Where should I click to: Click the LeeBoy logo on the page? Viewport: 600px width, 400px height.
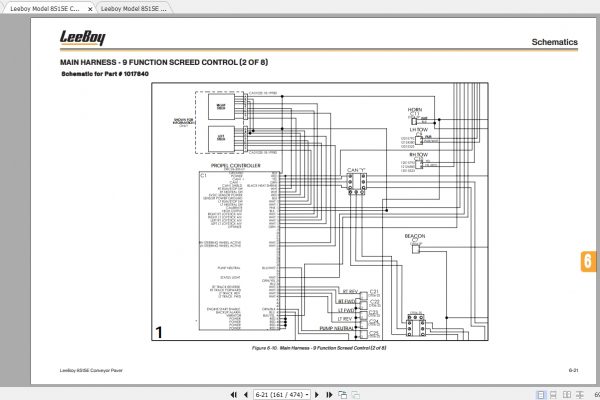coord(82,38)
